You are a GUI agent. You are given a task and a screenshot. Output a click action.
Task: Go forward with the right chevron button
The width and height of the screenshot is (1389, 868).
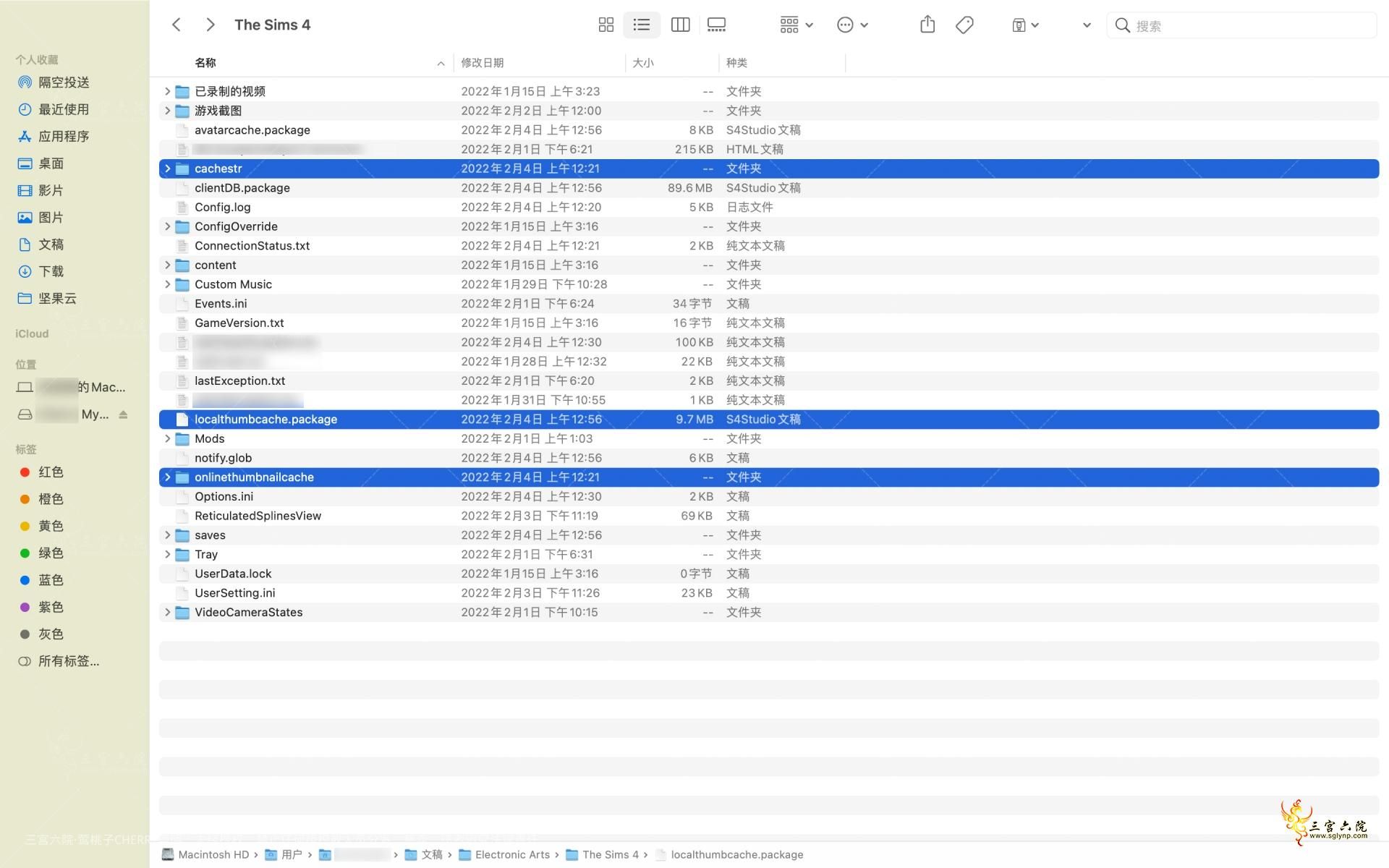coord(210,25)
